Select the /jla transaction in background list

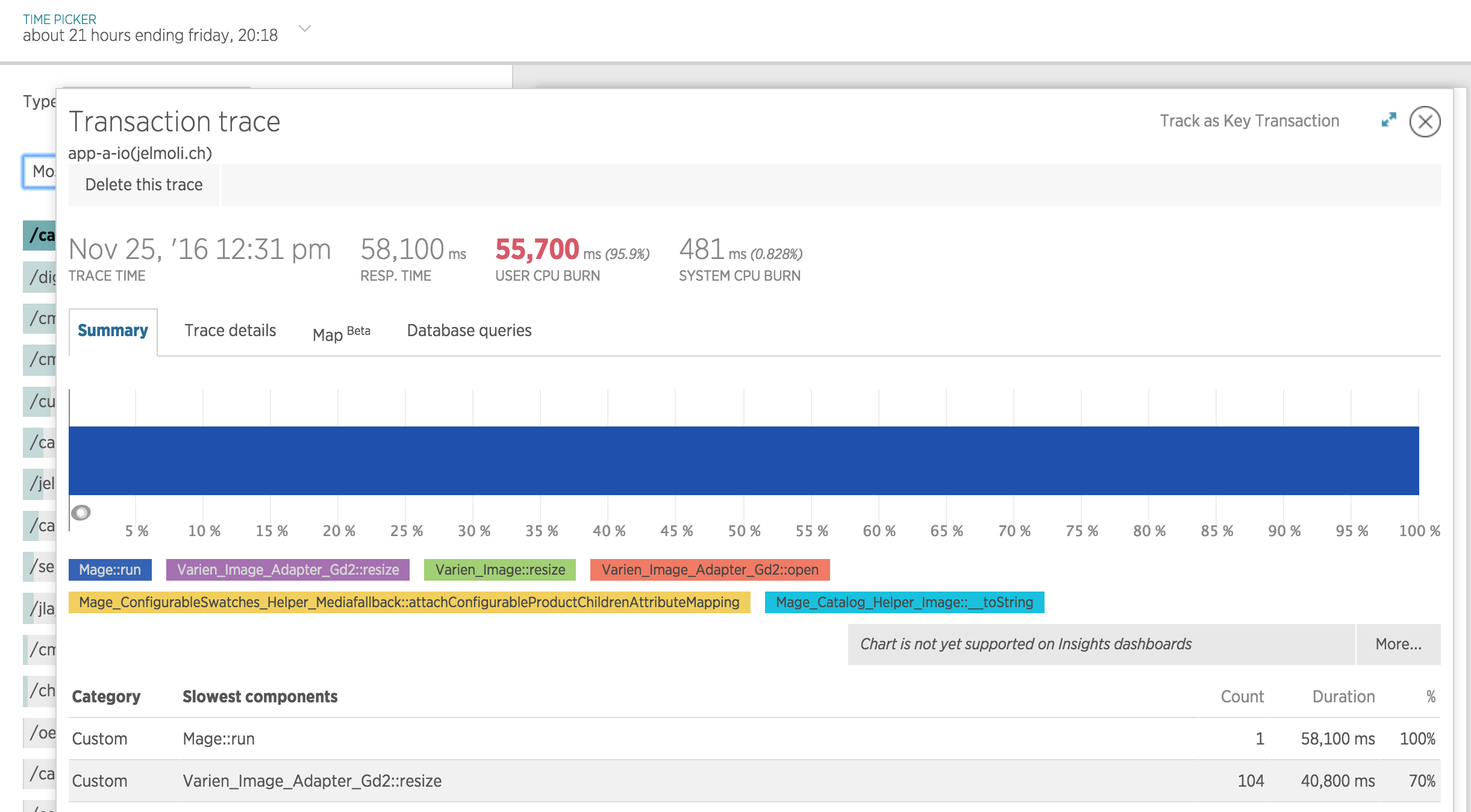point(40,608)
